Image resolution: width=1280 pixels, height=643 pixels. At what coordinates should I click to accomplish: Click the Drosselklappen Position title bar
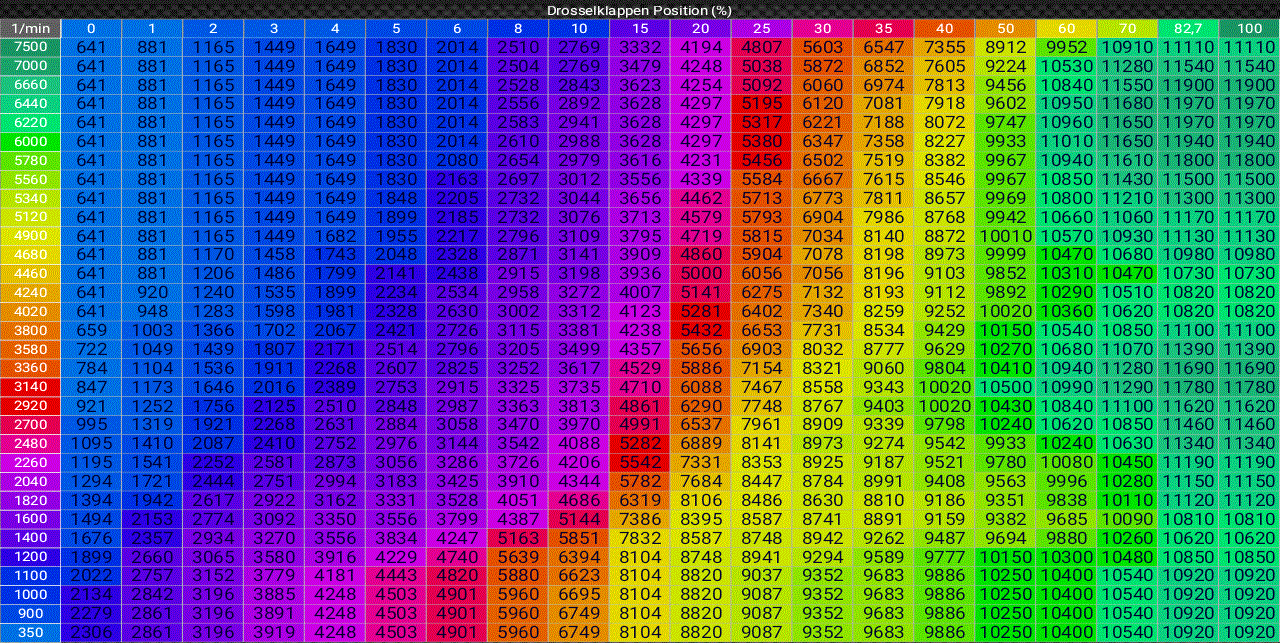click(640, 9)
